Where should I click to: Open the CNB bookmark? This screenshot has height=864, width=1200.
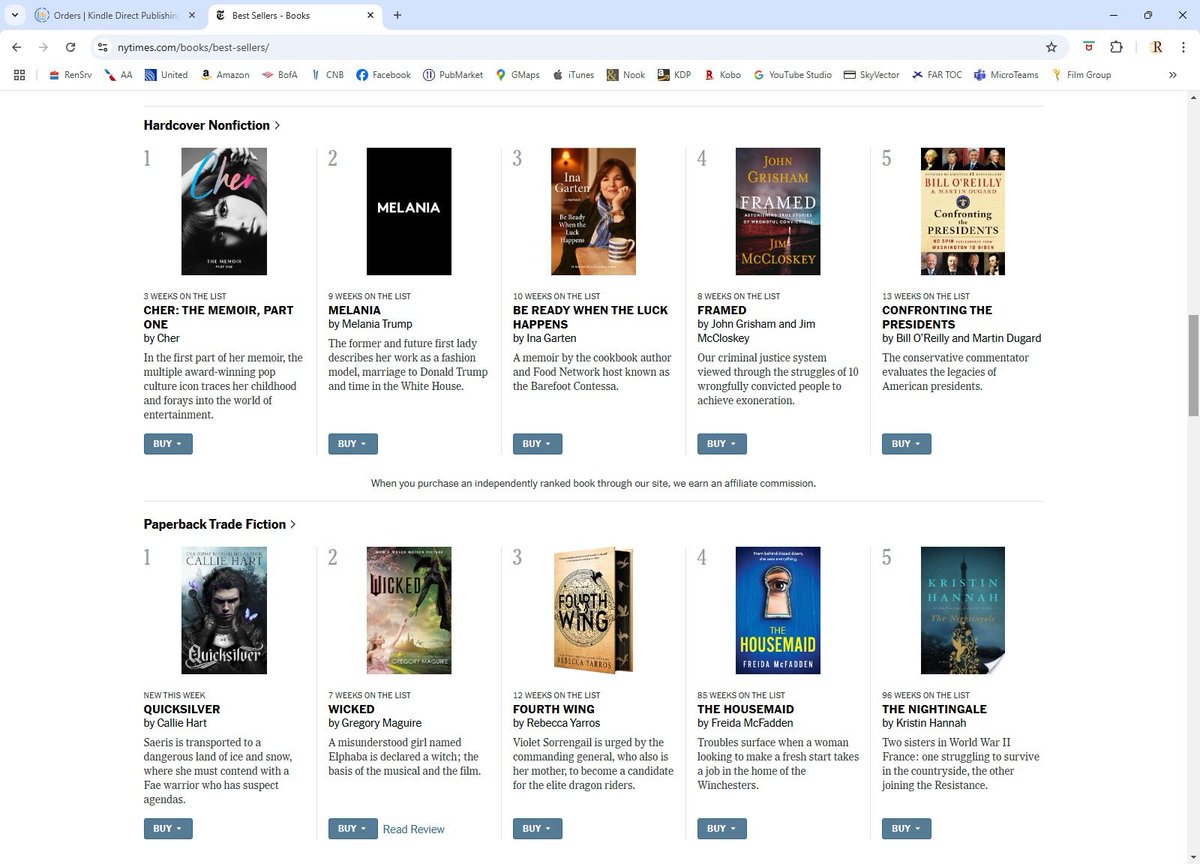[327, 75]
